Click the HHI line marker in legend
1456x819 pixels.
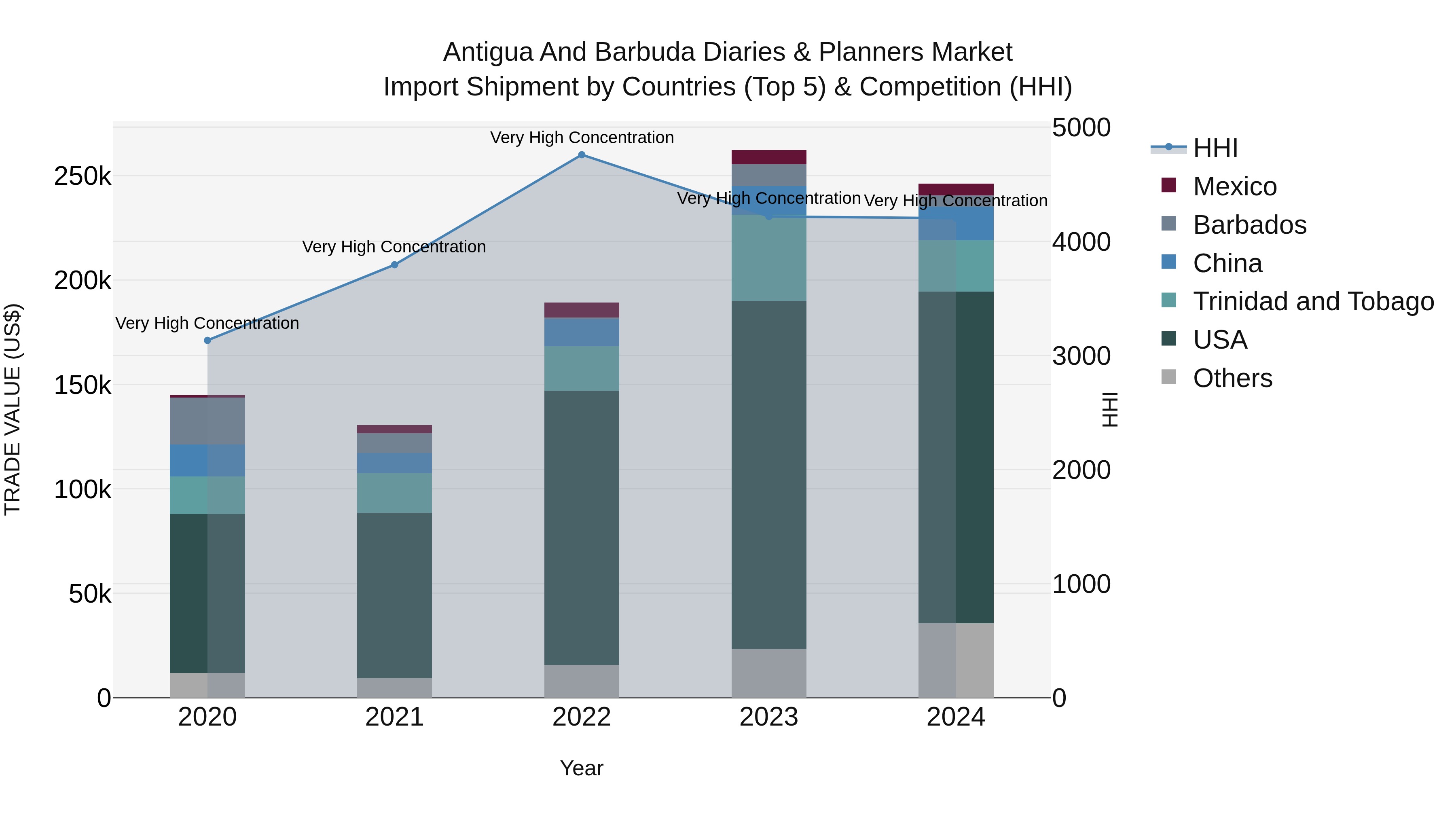pyautogui.click(x=1168, y=147)
